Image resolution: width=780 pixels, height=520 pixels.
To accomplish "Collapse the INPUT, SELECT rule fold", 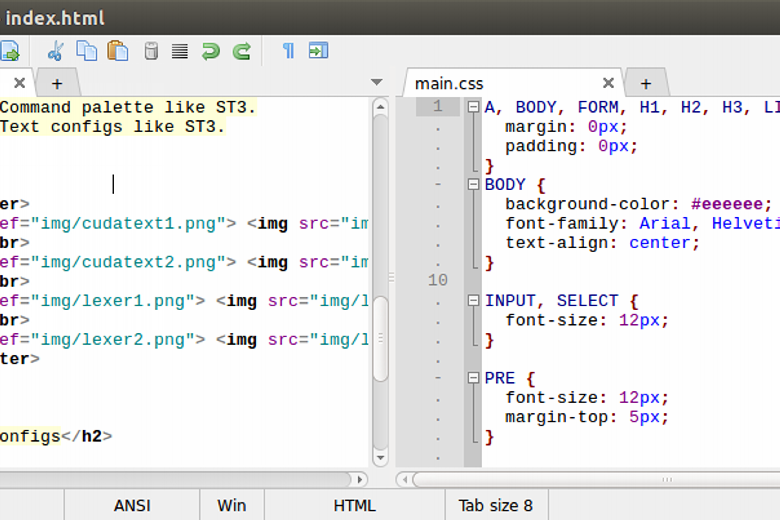I will tap(473, 301).
